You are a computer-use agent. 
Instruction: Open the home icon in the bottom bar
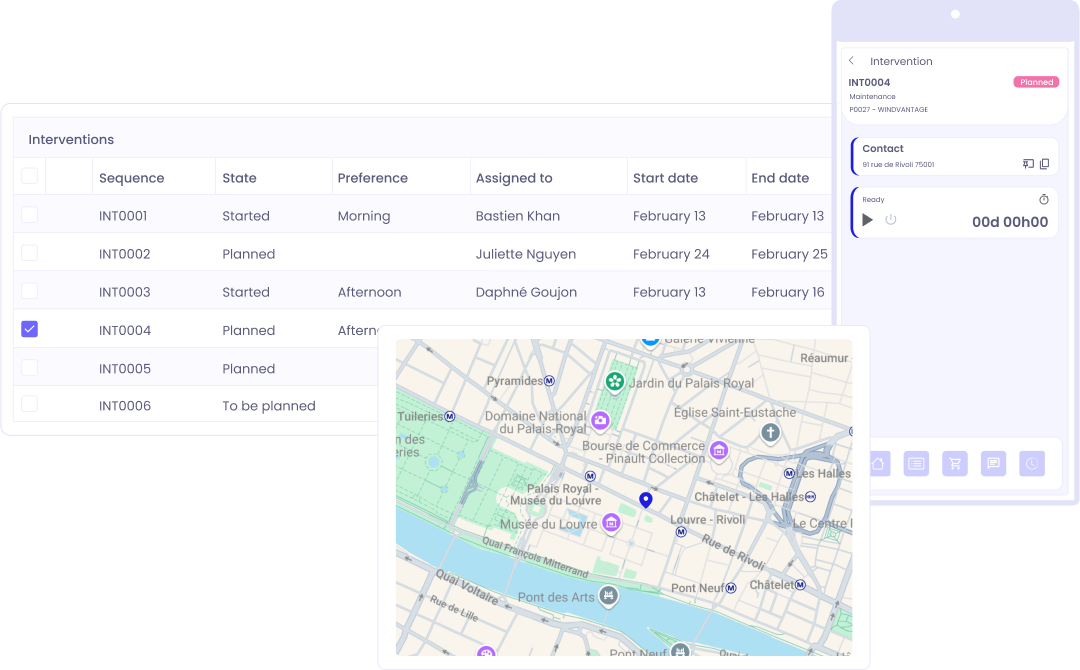tap(877, 463)
